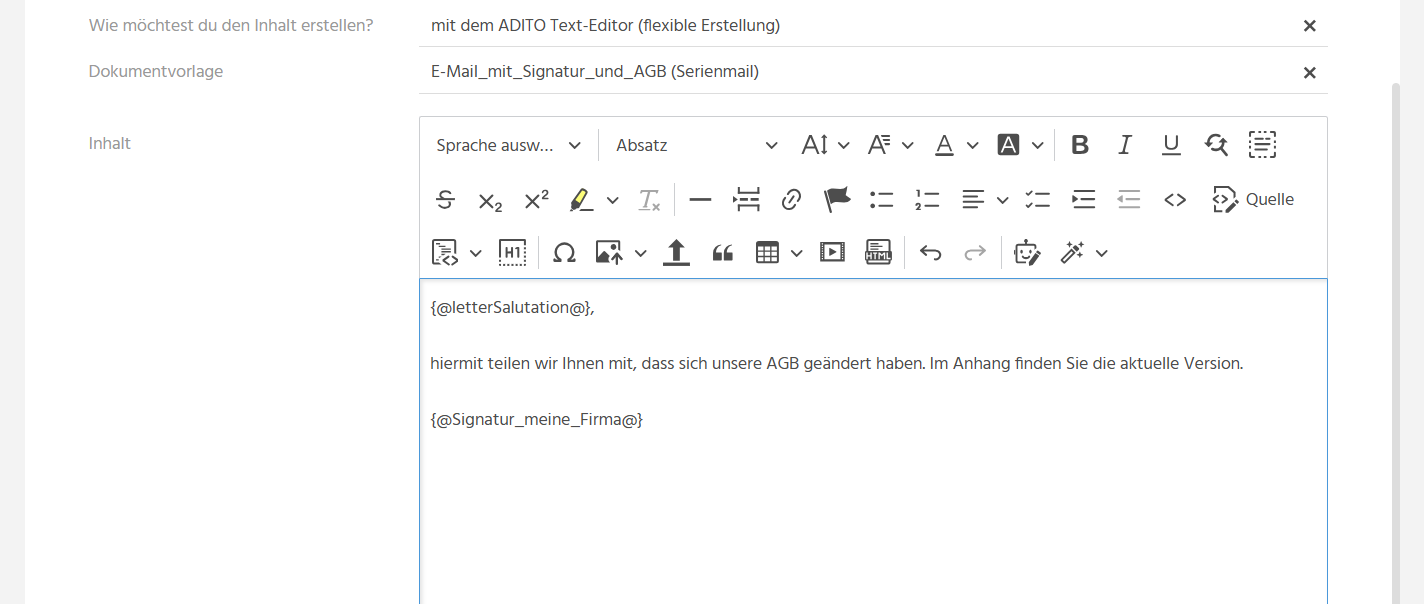This screenshot has height=604, width=1424.
Task: Click the ADITO Text-Editor selection field
Action: click(x=873, y=25)
